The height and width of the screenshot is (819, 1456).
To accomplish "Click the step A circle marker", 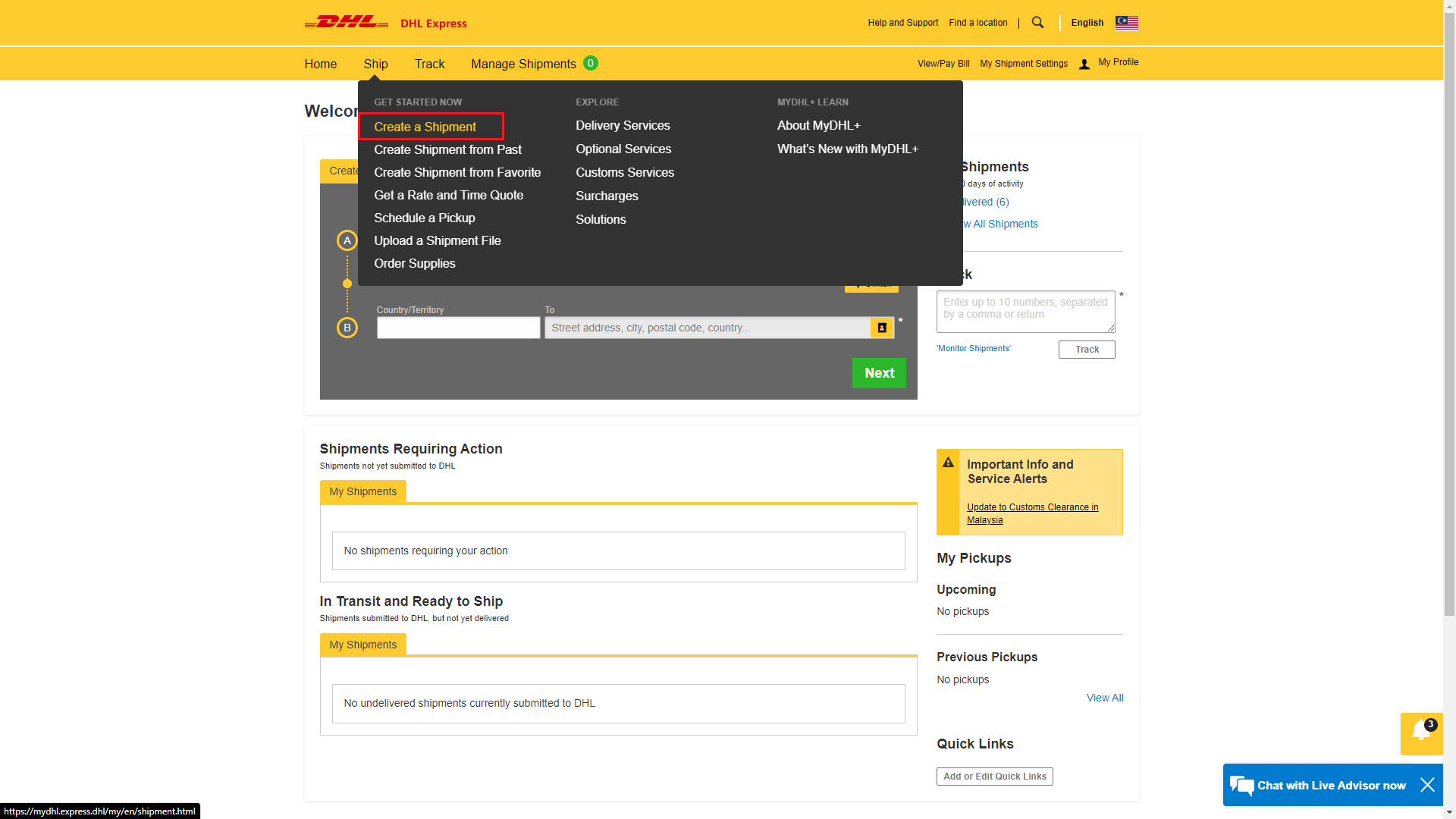I will (347, 240).
